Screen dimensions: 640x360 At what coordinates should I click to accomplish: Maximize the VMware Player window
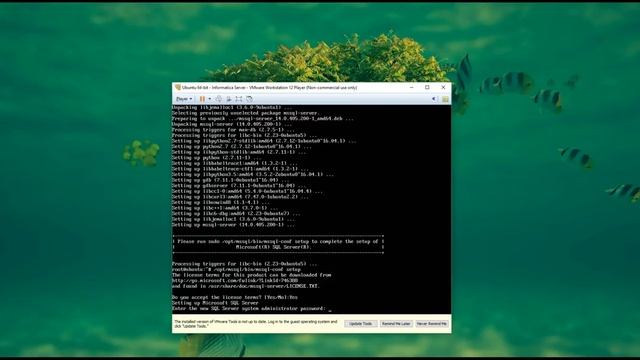[427, 87]
